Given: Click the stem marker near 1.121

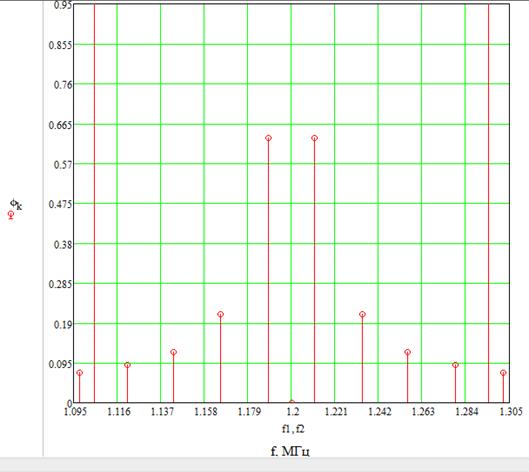Looking at the screenshot, I should 127,365.
